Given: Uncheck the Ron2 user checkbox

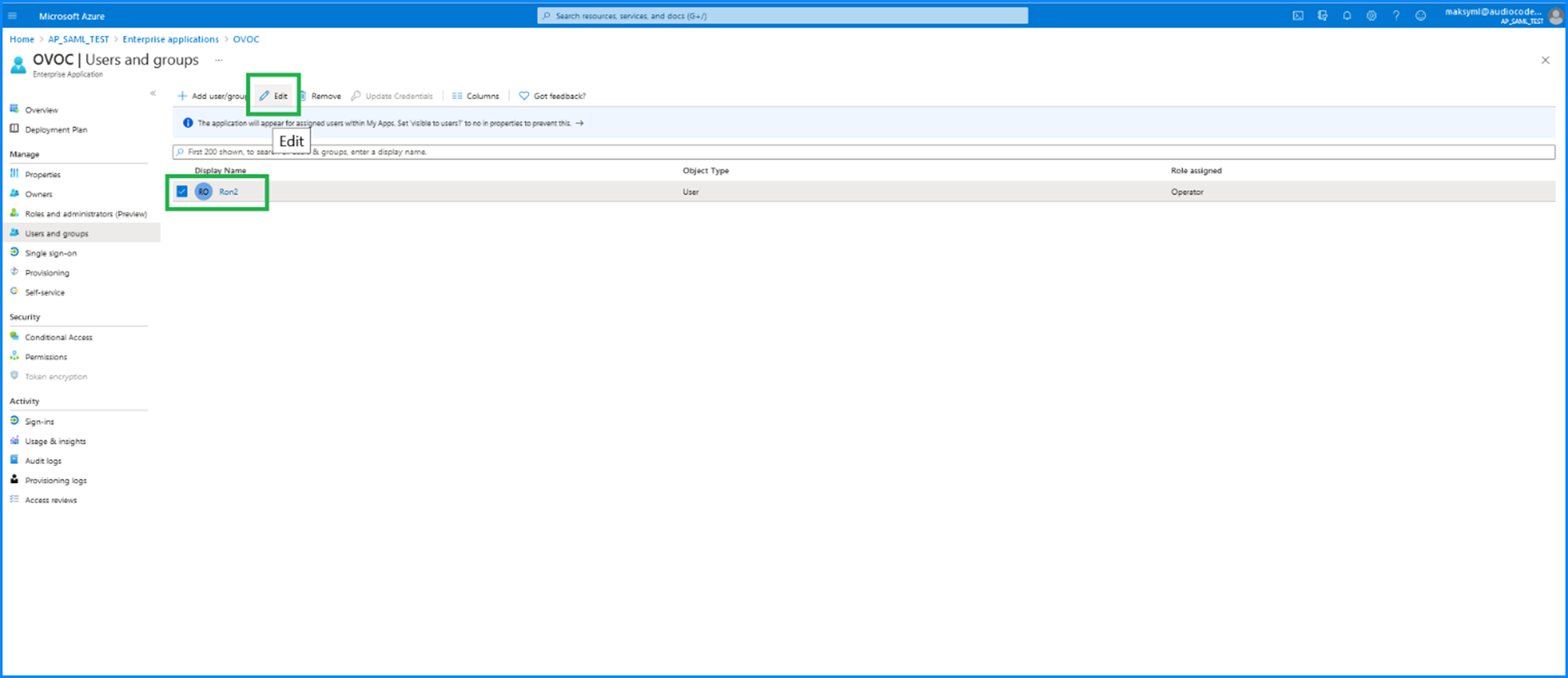Looking at the screenshot, I should [182, 191].
